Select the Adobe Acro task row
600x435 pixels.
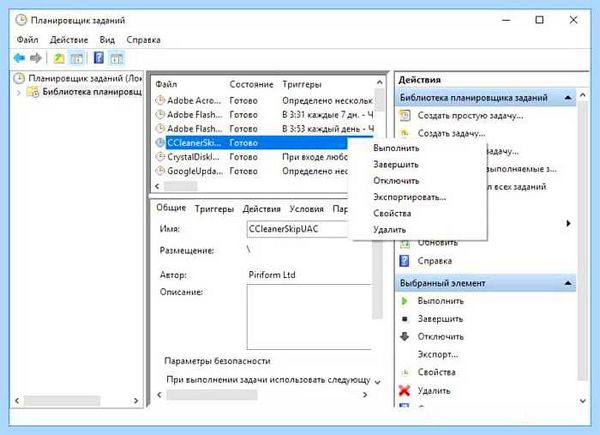pos(264,101)
